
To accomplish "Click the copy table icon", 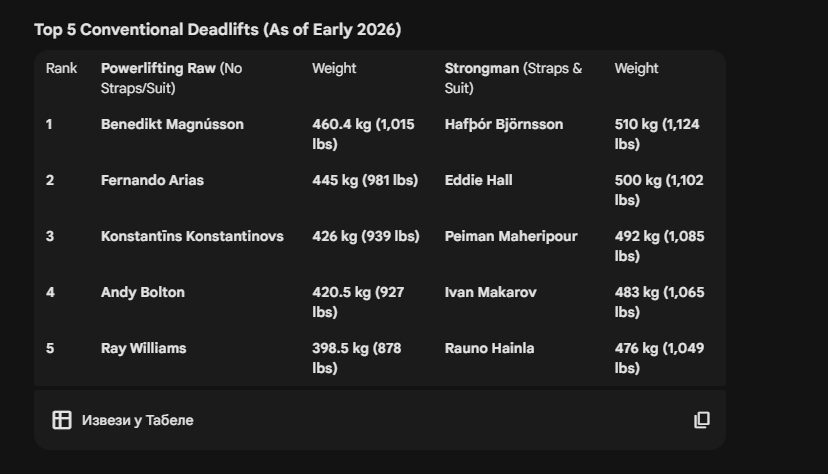I will tap(702, 420).
